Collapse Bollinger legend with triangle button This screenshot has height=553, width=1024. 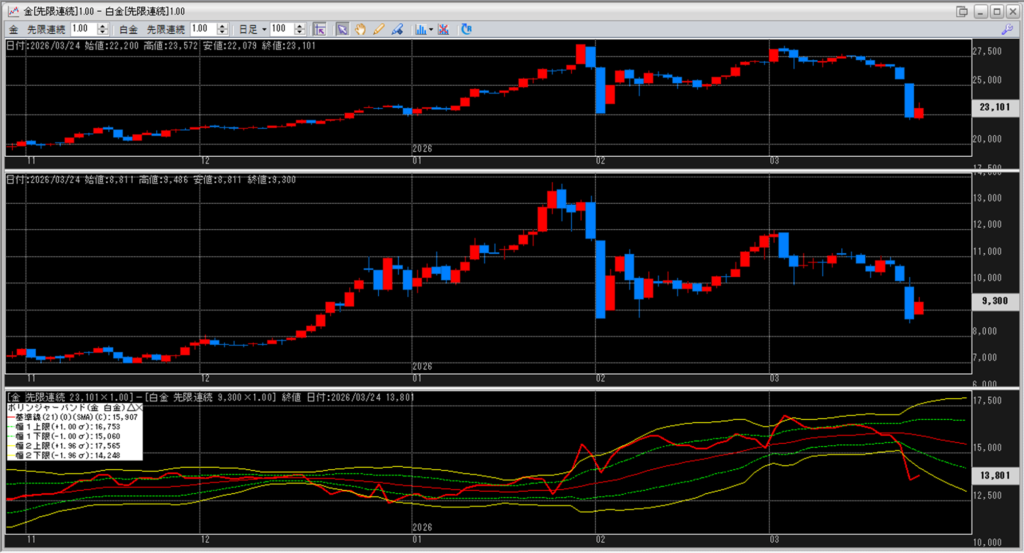[130, 408]
